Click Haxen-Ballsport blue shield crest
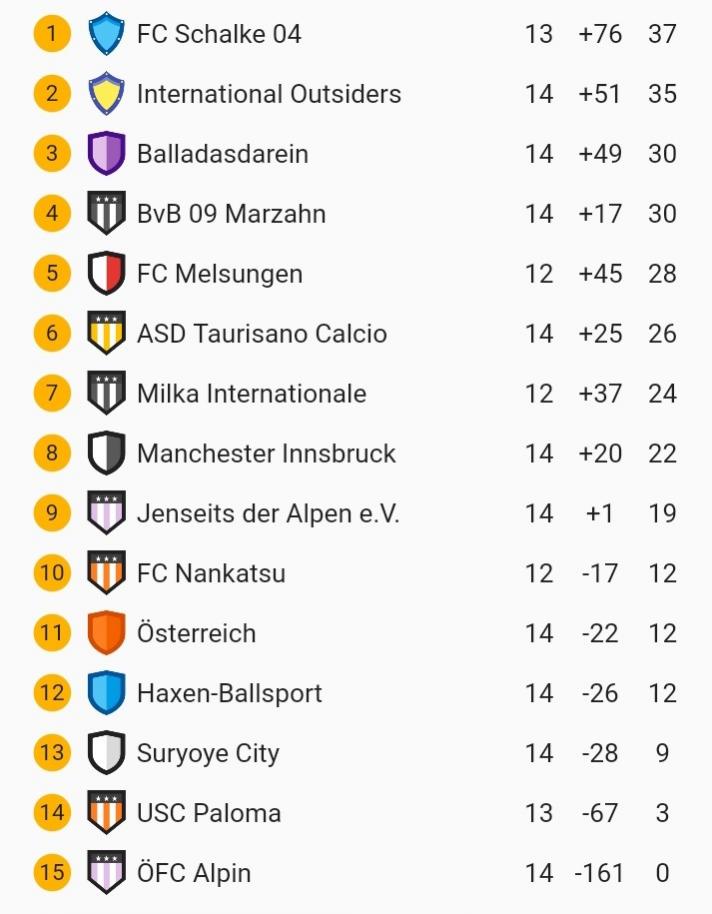Screen dimensions: 712x914 106,693
